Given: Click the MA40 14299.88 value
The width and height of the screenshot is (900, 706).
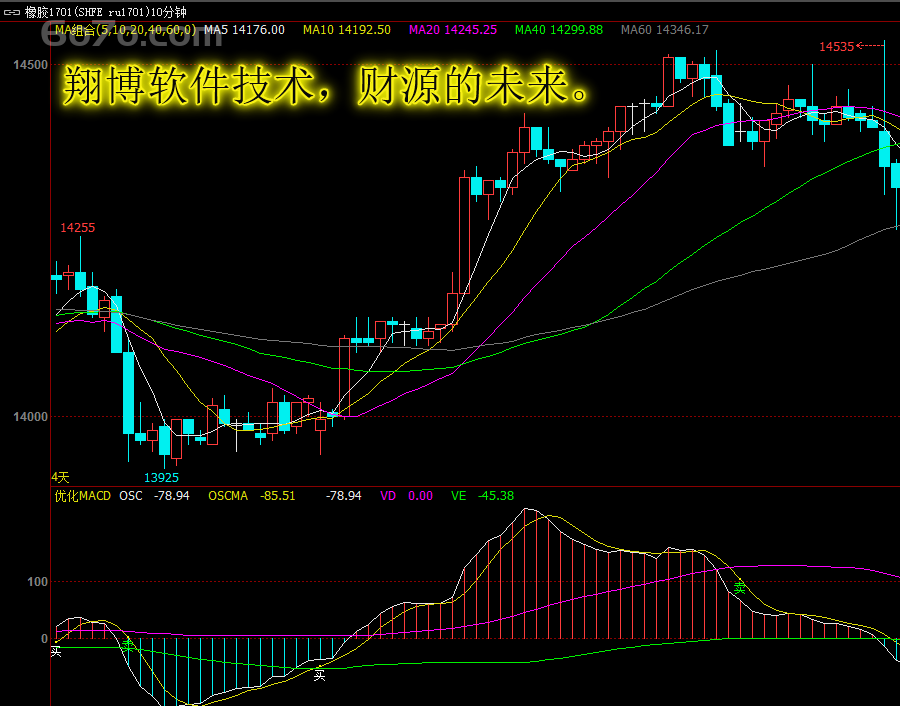Looking at the screenshot, I should click(559, 30).
